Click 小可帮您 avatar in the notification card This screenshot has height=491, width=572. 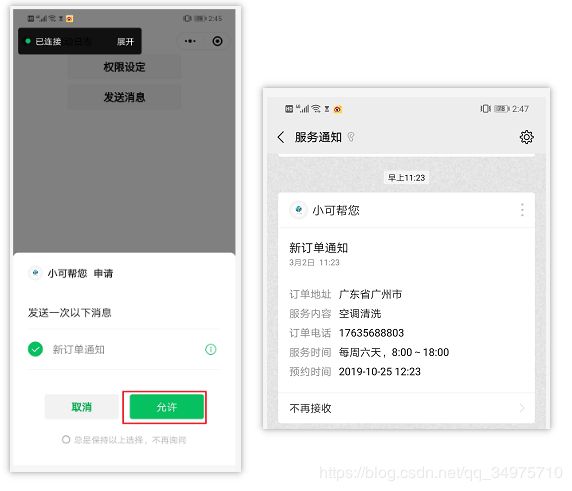299,210
